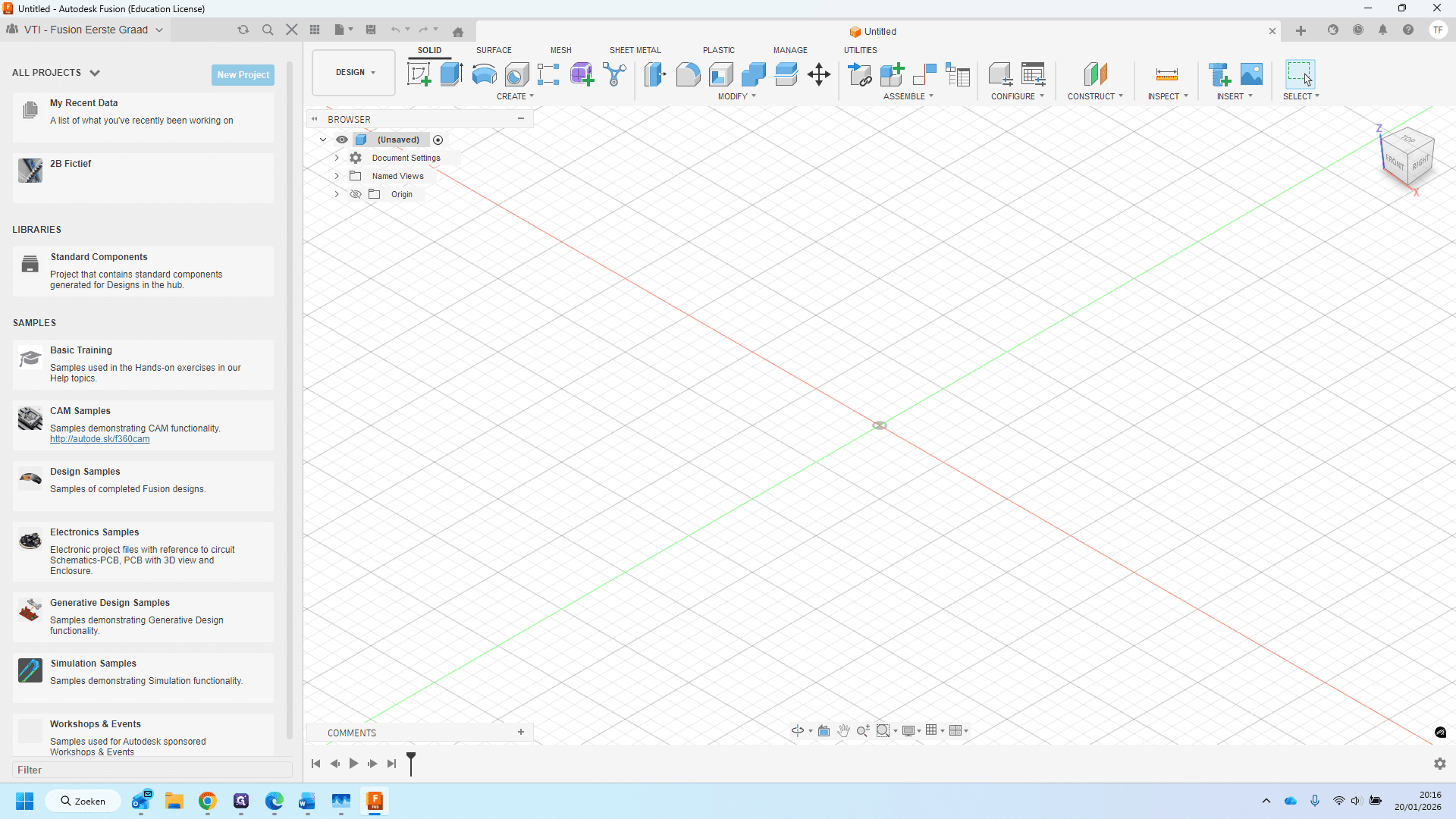This screenshot has width=1456, height=819.
Task: Expand the Document Settings node
Action: (x=337, y=158)
